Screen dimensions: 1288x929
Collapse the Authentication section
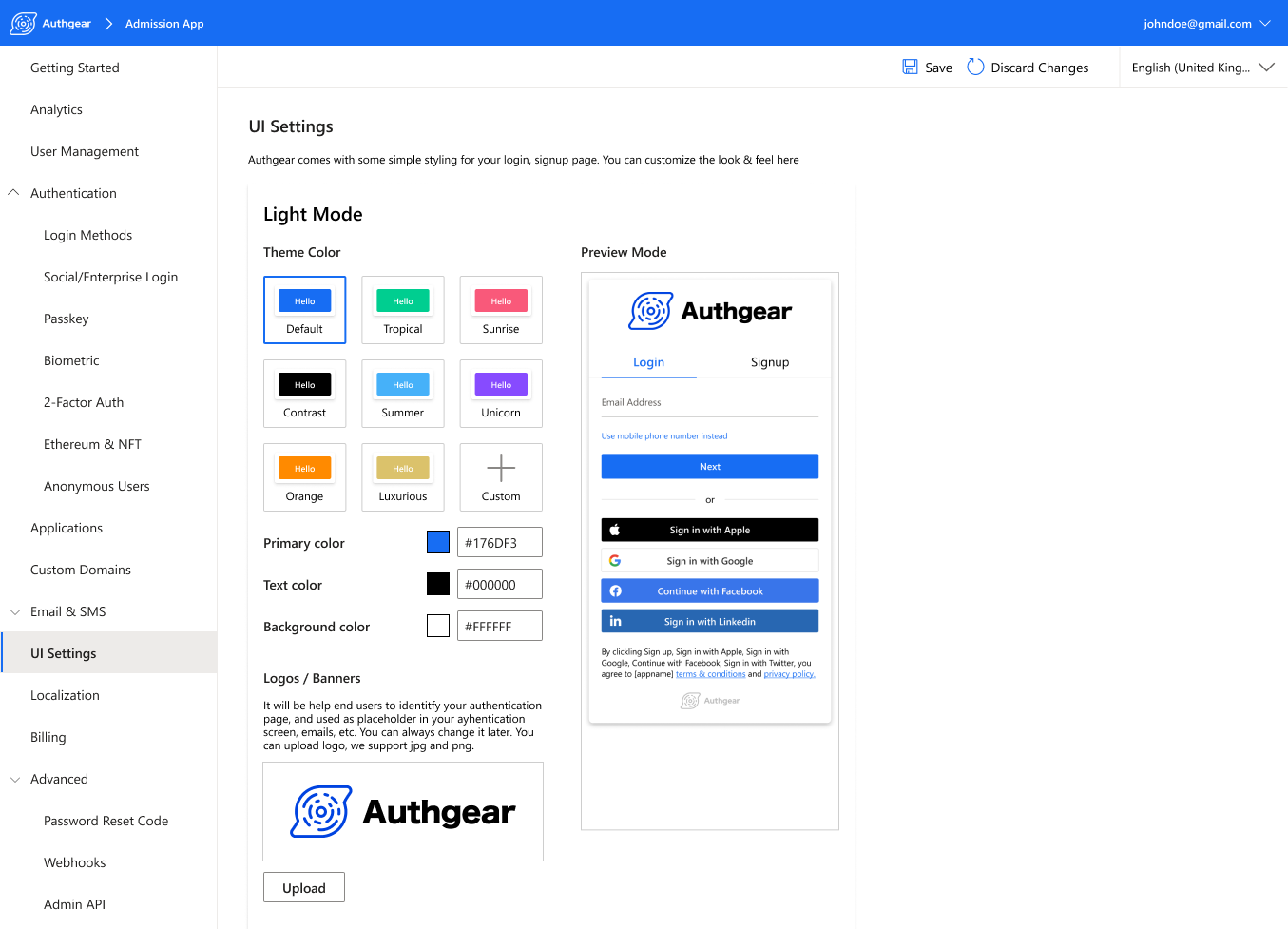pos(13,192)
